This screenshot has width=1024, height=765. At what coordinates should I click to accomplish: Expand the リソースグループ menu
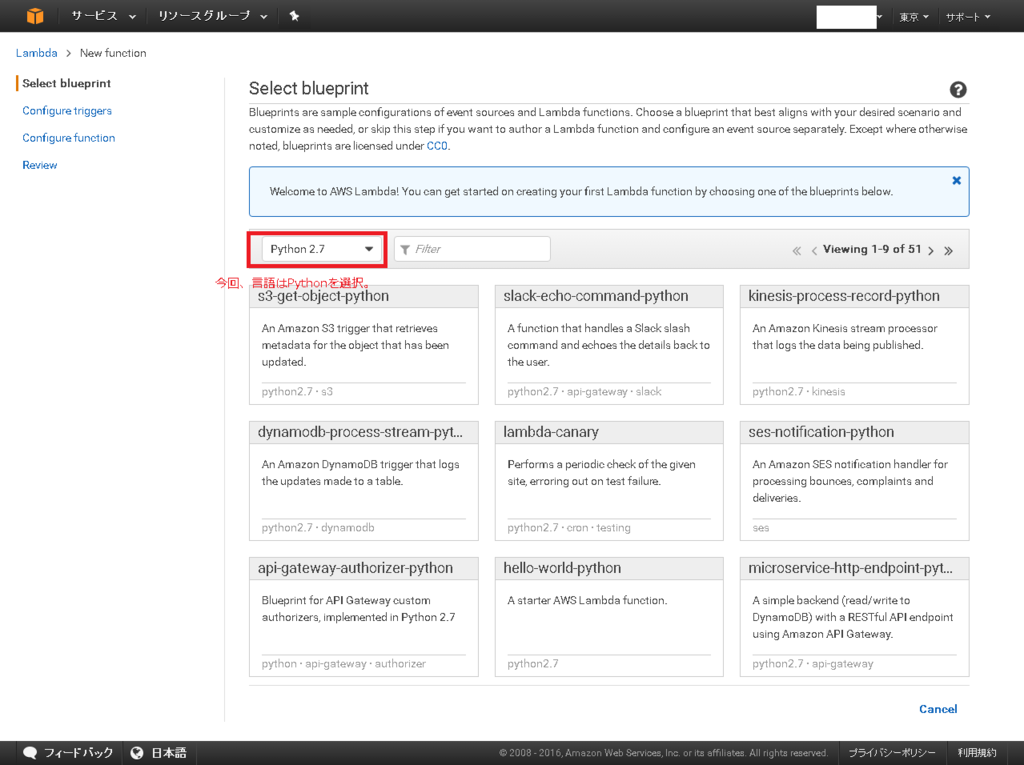coord(212,16)
